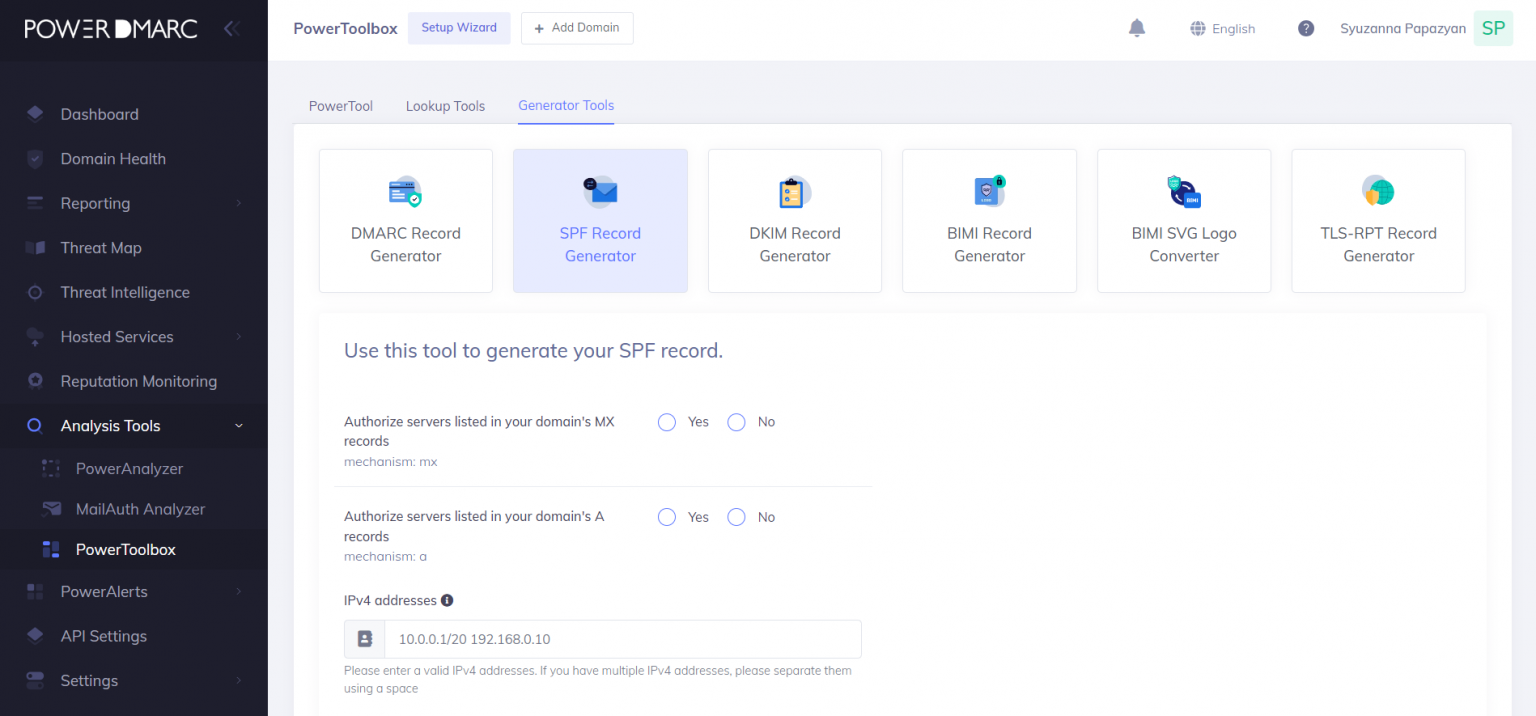Select Yes for MX records authorization

point(666,422)
